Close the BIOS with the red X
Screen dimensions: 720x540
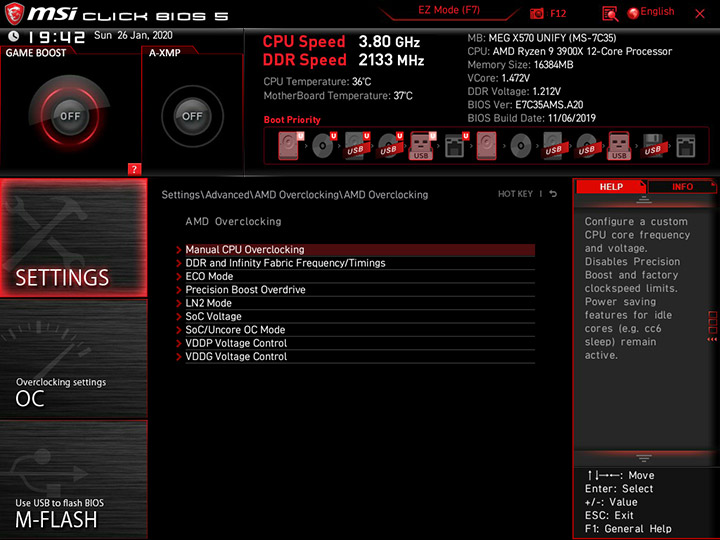(x=700, y=14)
